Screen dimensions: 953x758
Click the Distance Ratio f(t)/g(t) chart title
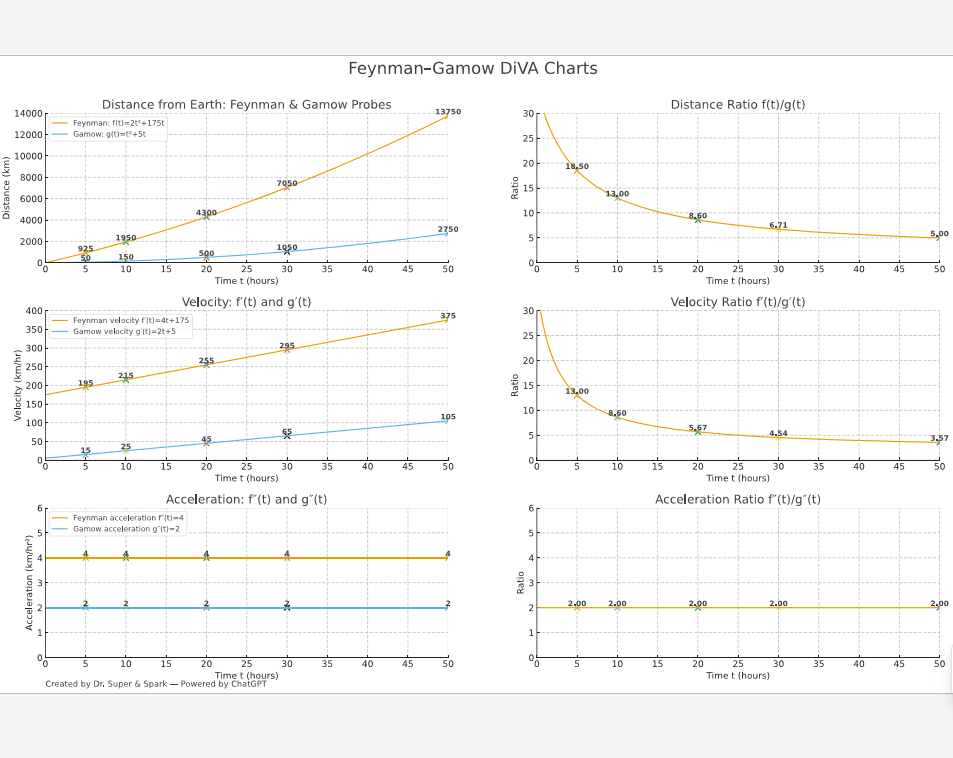click(737, 105)
